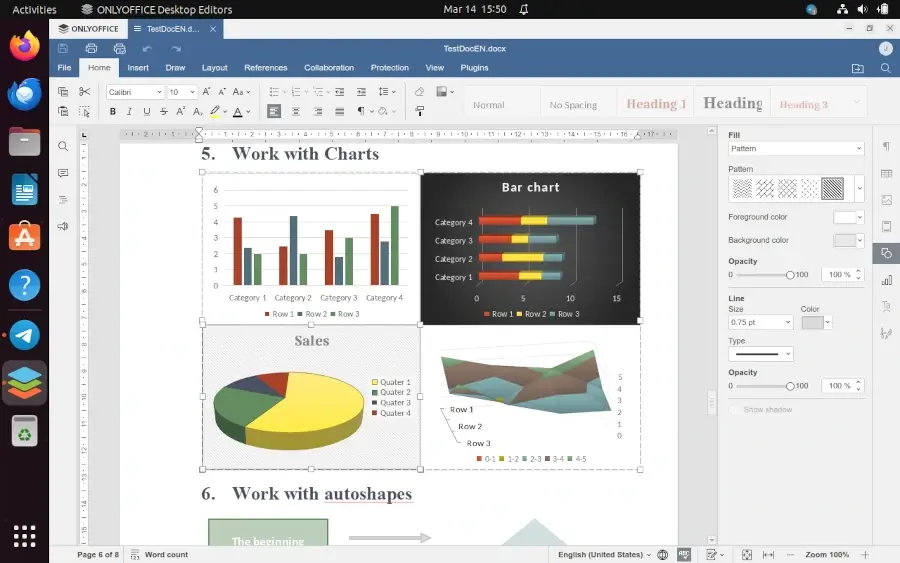Open the Calibri font name dropdown
This screenshot has width=900, height=563.
click(x=134, y=92)
